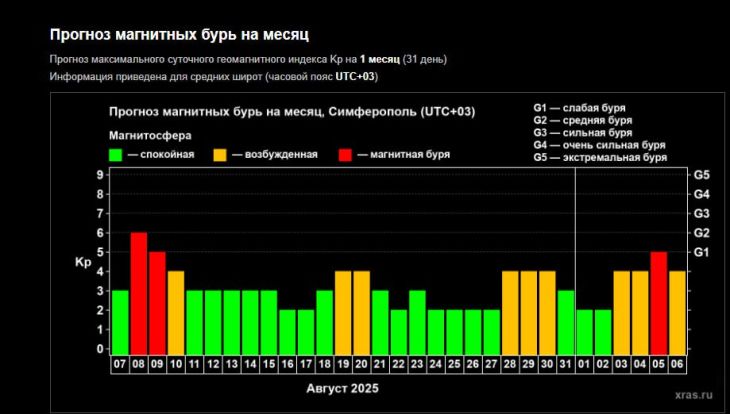Screen dimensions: 730x414
Task: Click date label 16 on the x-axis
Action: click(287, 364)
